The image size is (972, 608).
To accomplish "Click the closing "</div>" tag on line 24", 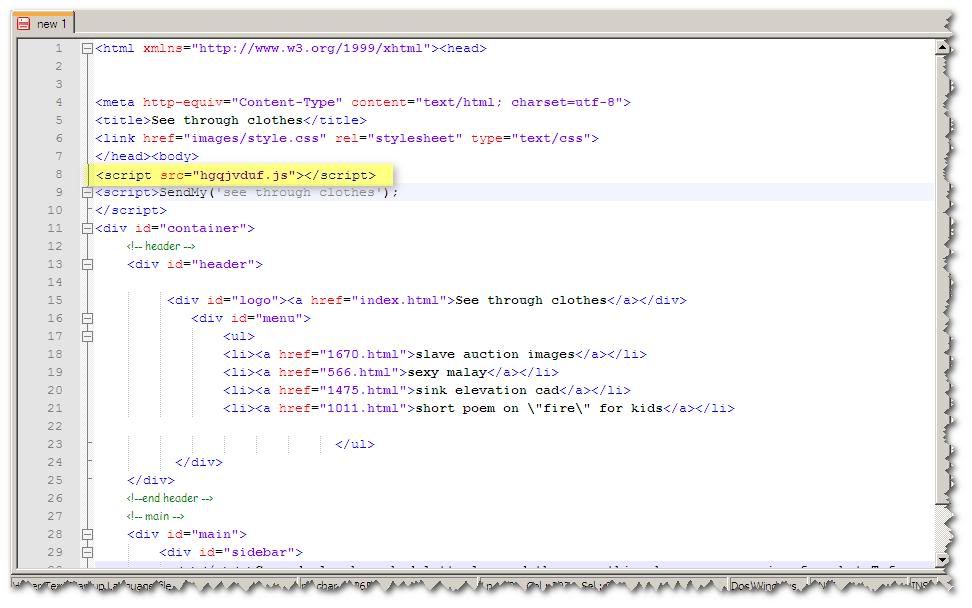I will click(199, 462).
